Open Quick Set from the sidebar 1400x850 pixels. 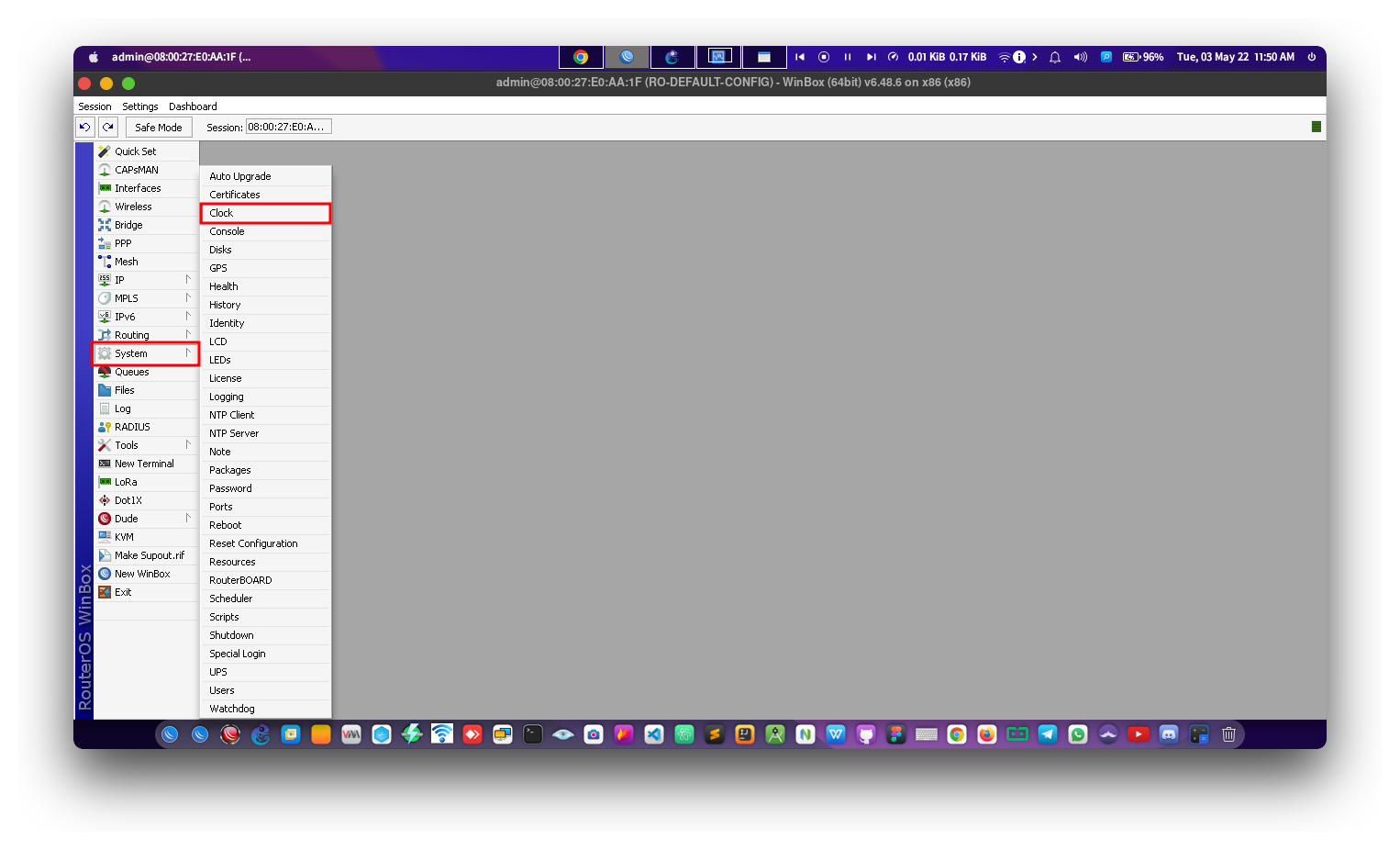pyautogui.click(x=135, y=151)
